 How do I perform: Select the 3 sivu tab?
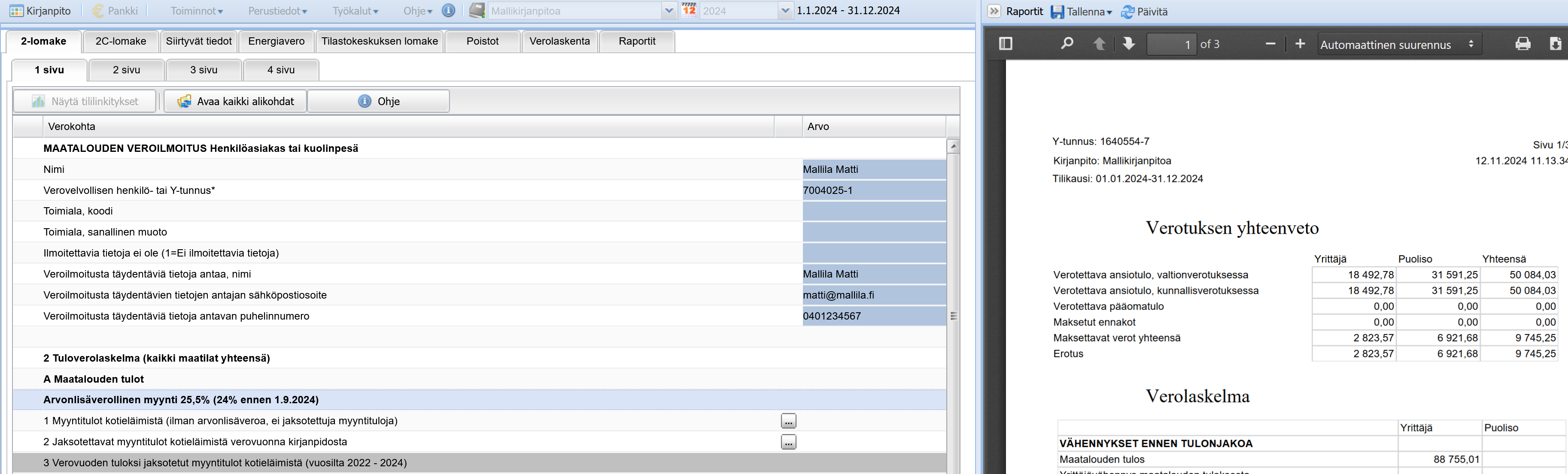coord(204,70)
